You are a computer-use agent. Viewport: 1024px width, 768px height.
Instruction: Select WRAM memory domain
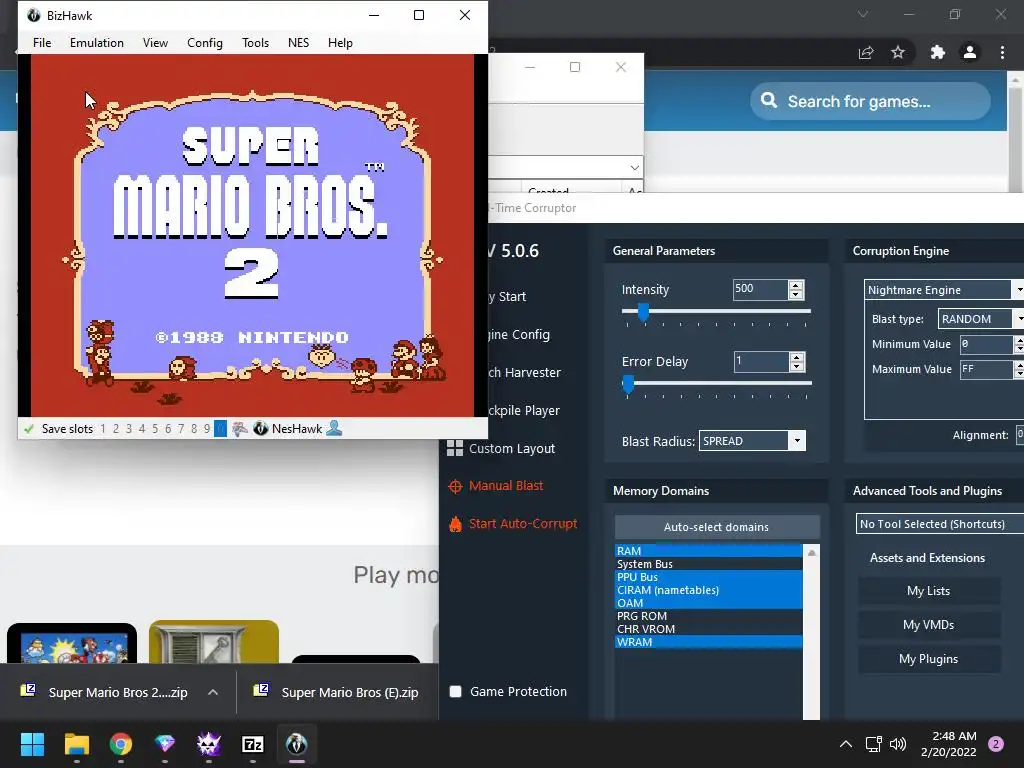pos(709,642)
